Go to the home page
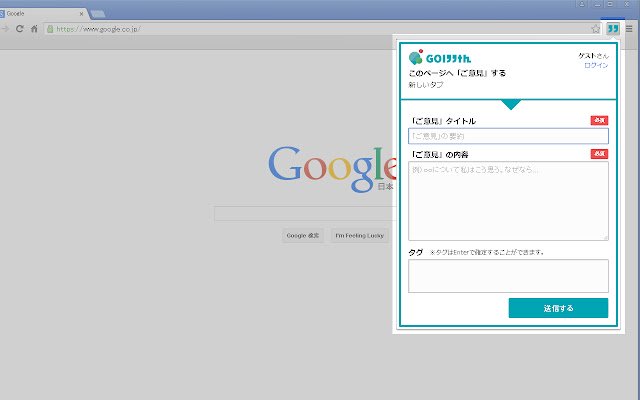640x400 pixels. coord(34,29)
